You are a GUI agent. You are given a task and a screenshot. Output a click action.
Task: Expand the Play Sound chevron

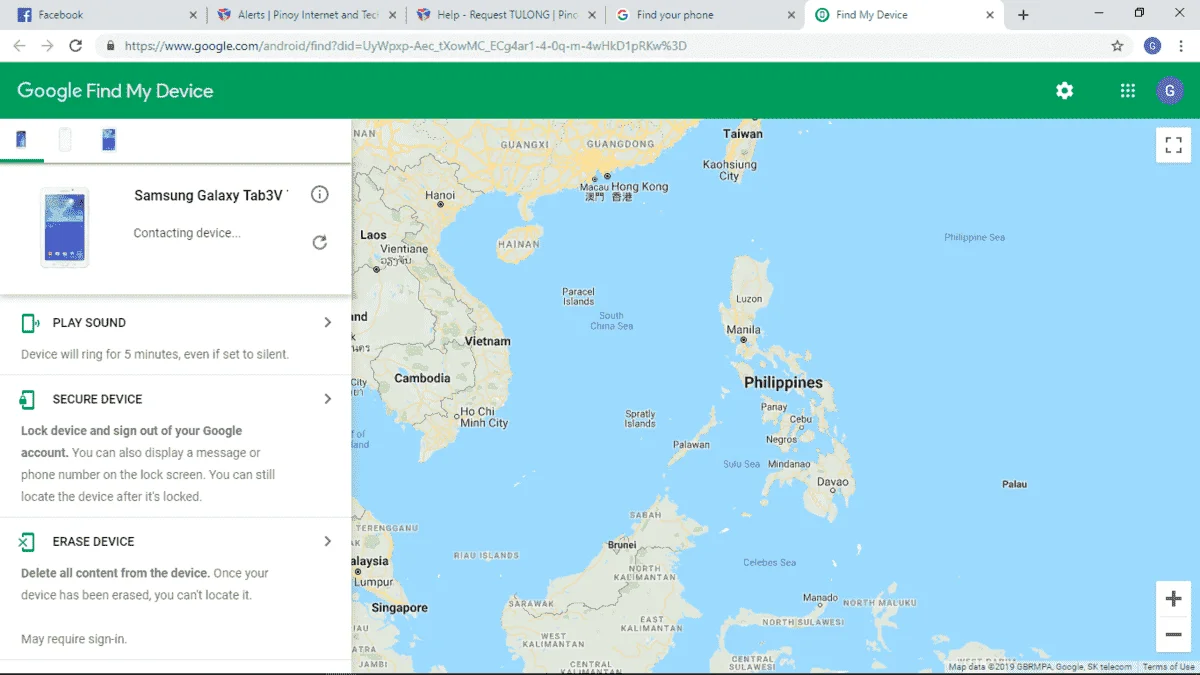click(x=327, y=322)
